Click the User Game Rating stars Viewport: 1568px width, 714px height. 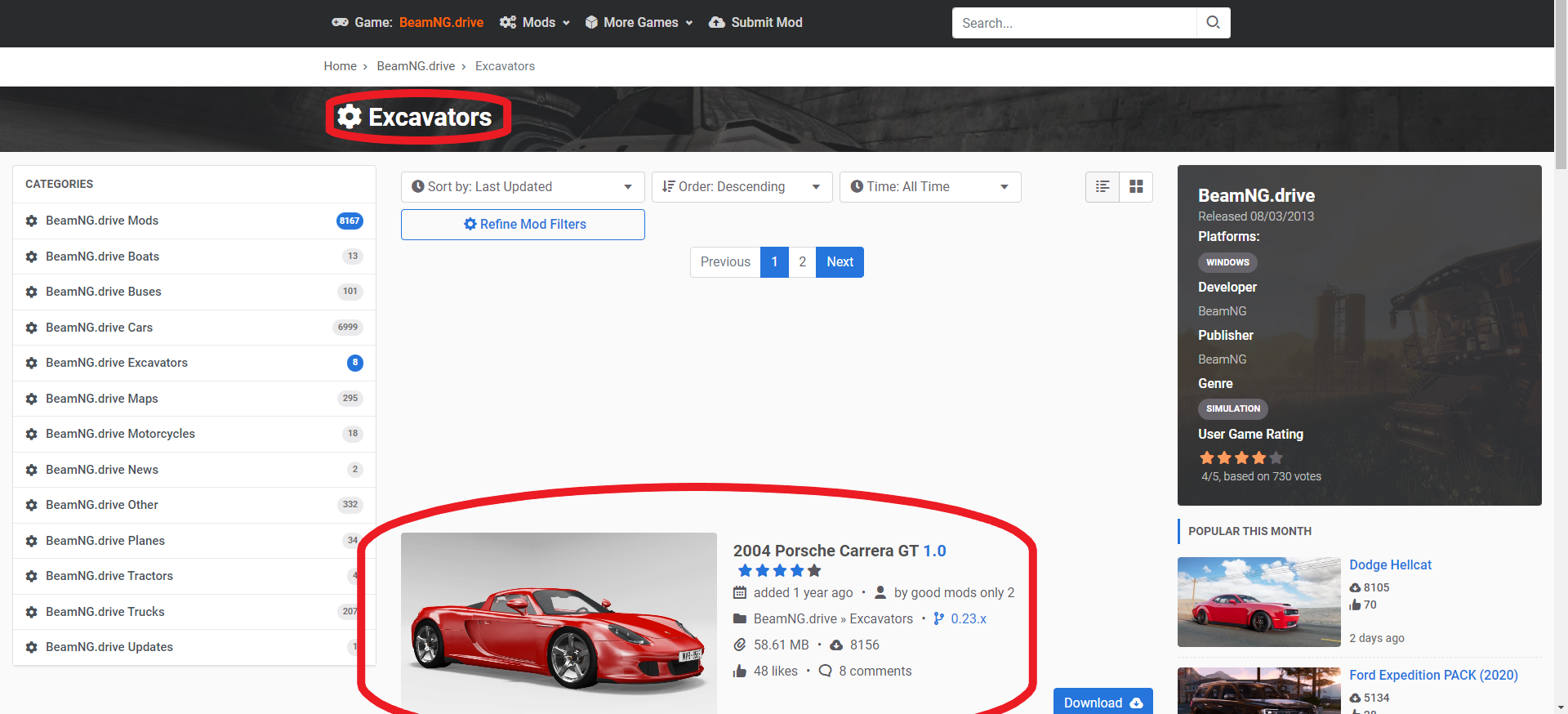1241,457
